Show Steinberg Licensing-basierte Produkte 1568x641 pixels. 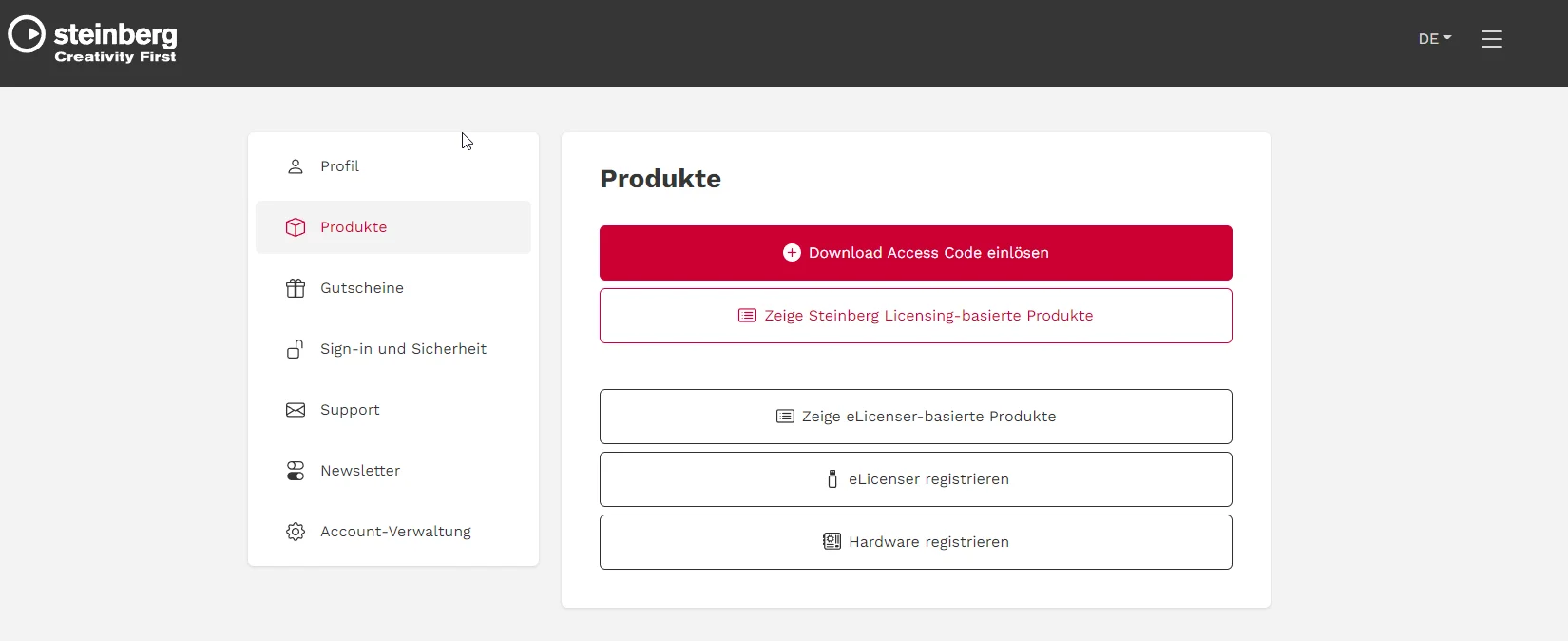coord(916,316)
